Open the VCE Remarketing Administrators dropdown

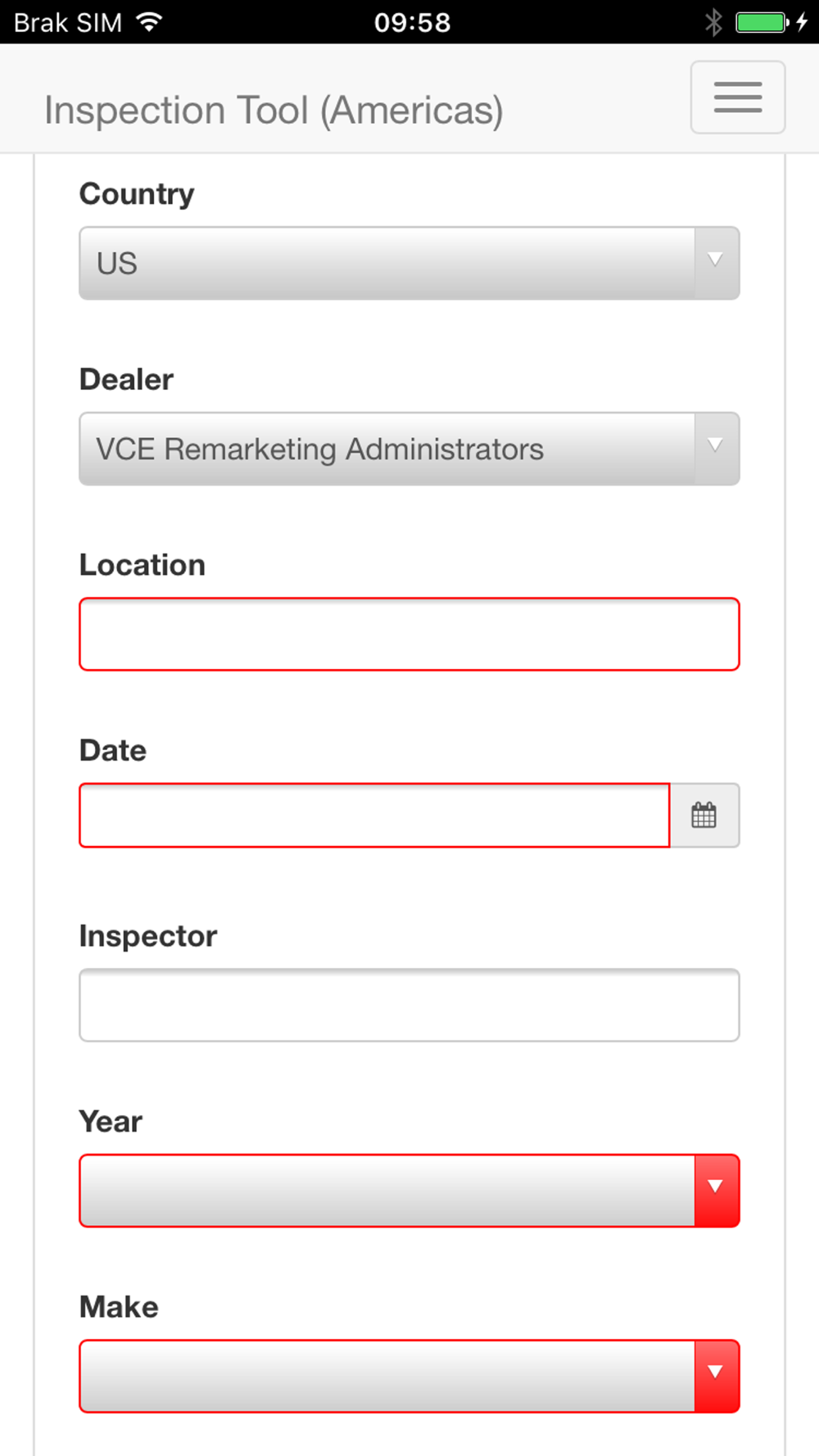point(387,449)
